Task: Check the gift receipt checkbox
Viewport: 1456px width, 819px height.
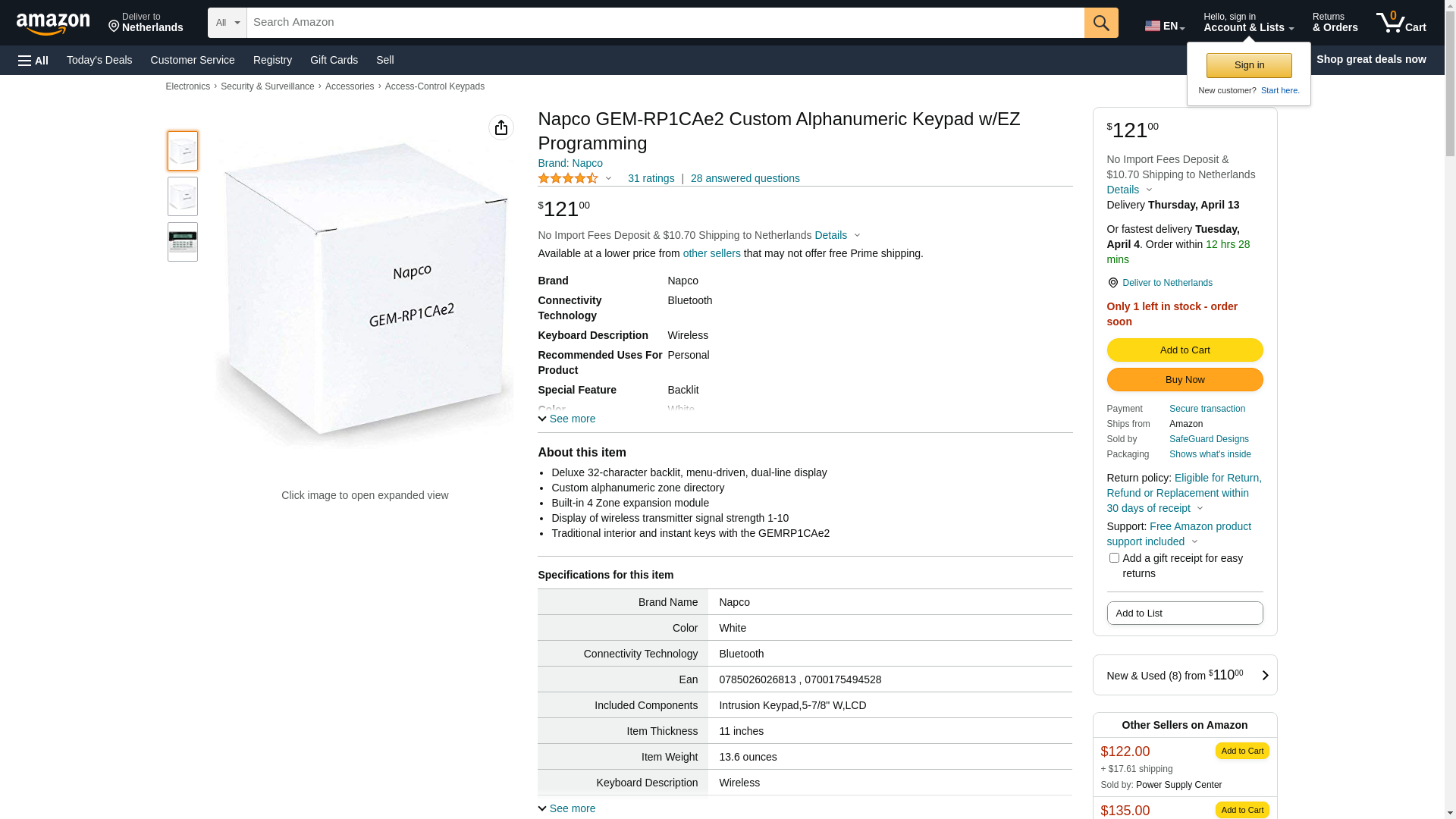Action: (1114, 558)
